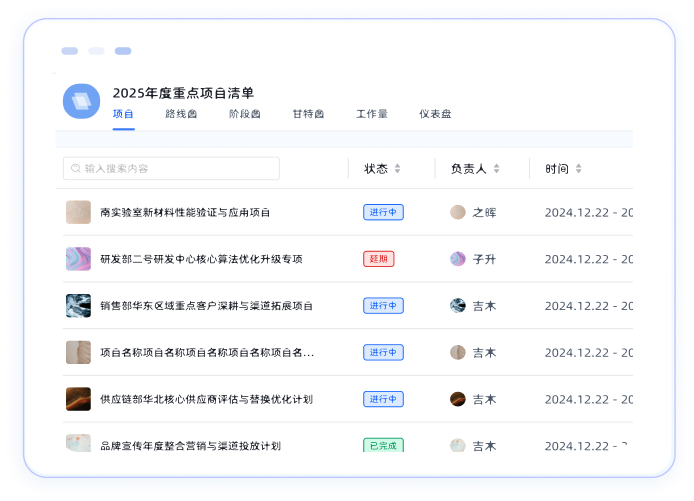This screenshot has width=694, height=501.
Task: Sort by the 状态 column arrows
Action: (x=397, y=169)
